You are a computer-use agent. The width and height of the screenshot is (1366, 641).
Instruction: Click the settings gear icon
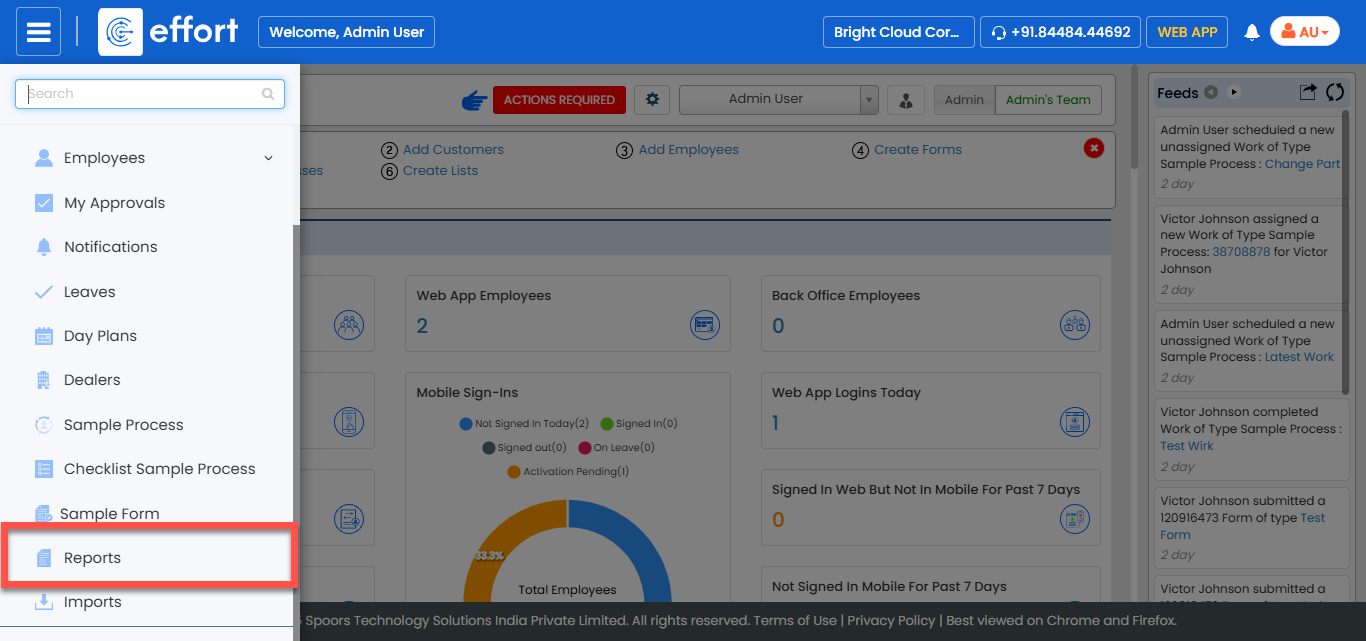click(x=653, y=99)
